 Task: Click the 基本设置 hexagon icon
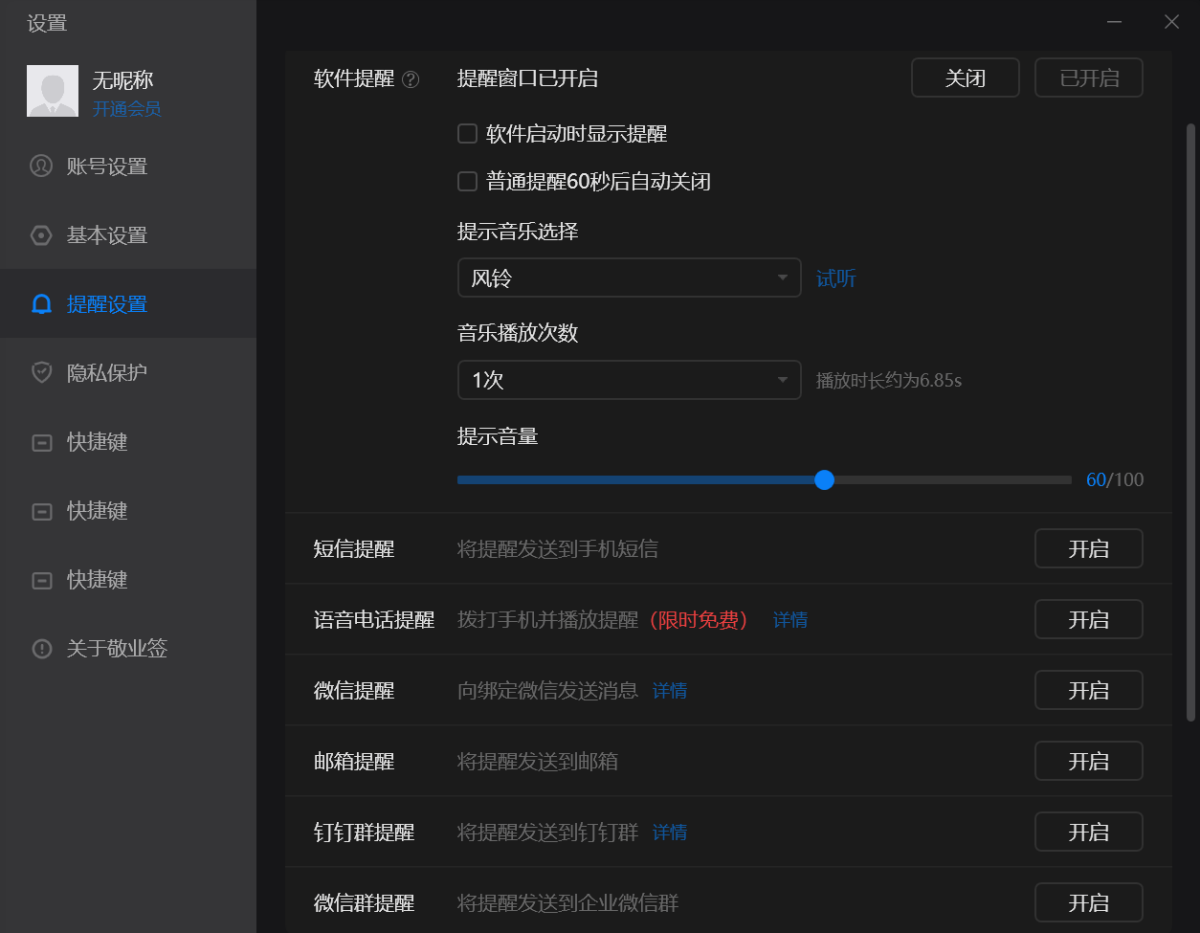(x=41, y=235)
